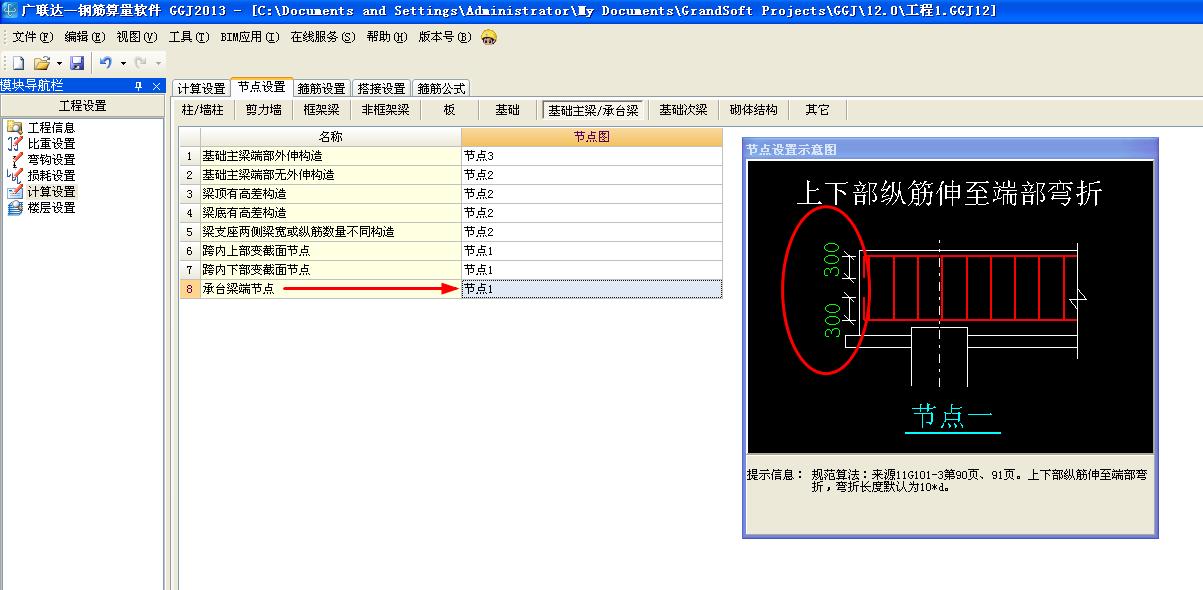Switch to the 箍筋公式 tab

[441, 89]
